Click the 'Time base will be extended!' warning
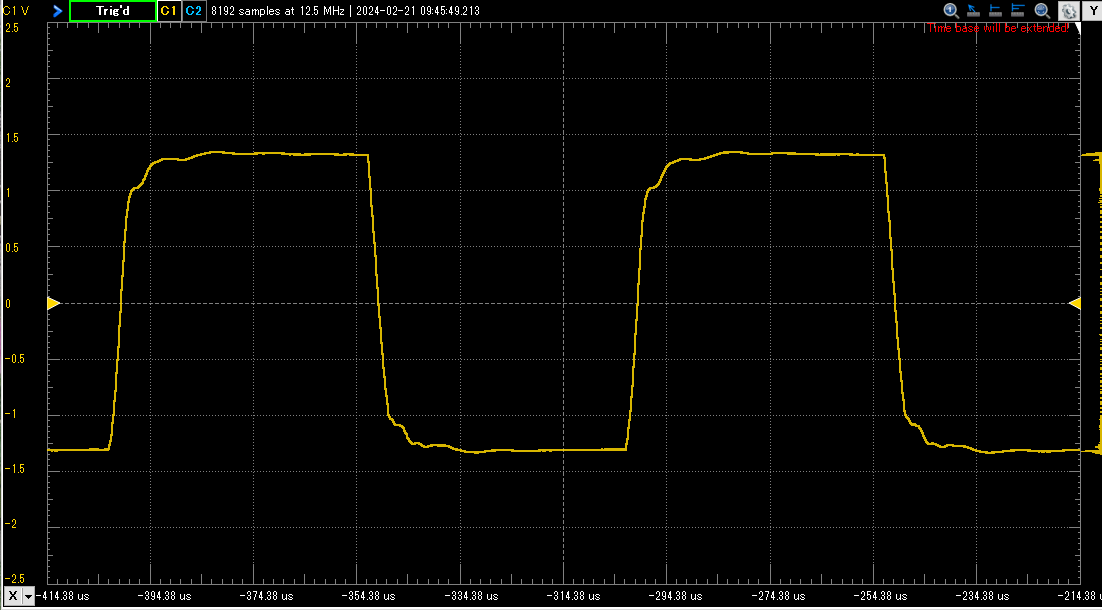The height and width of the screenshot is (610, 1102). [x=998, y=28]
